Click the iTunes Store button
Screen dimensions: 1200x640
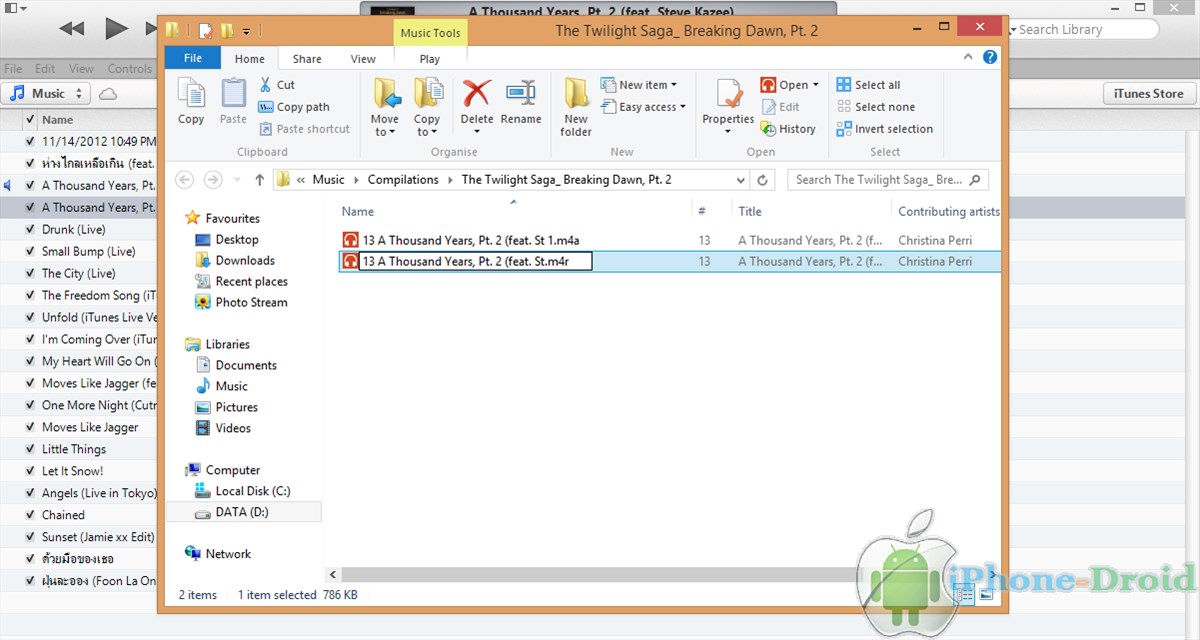1150,94
